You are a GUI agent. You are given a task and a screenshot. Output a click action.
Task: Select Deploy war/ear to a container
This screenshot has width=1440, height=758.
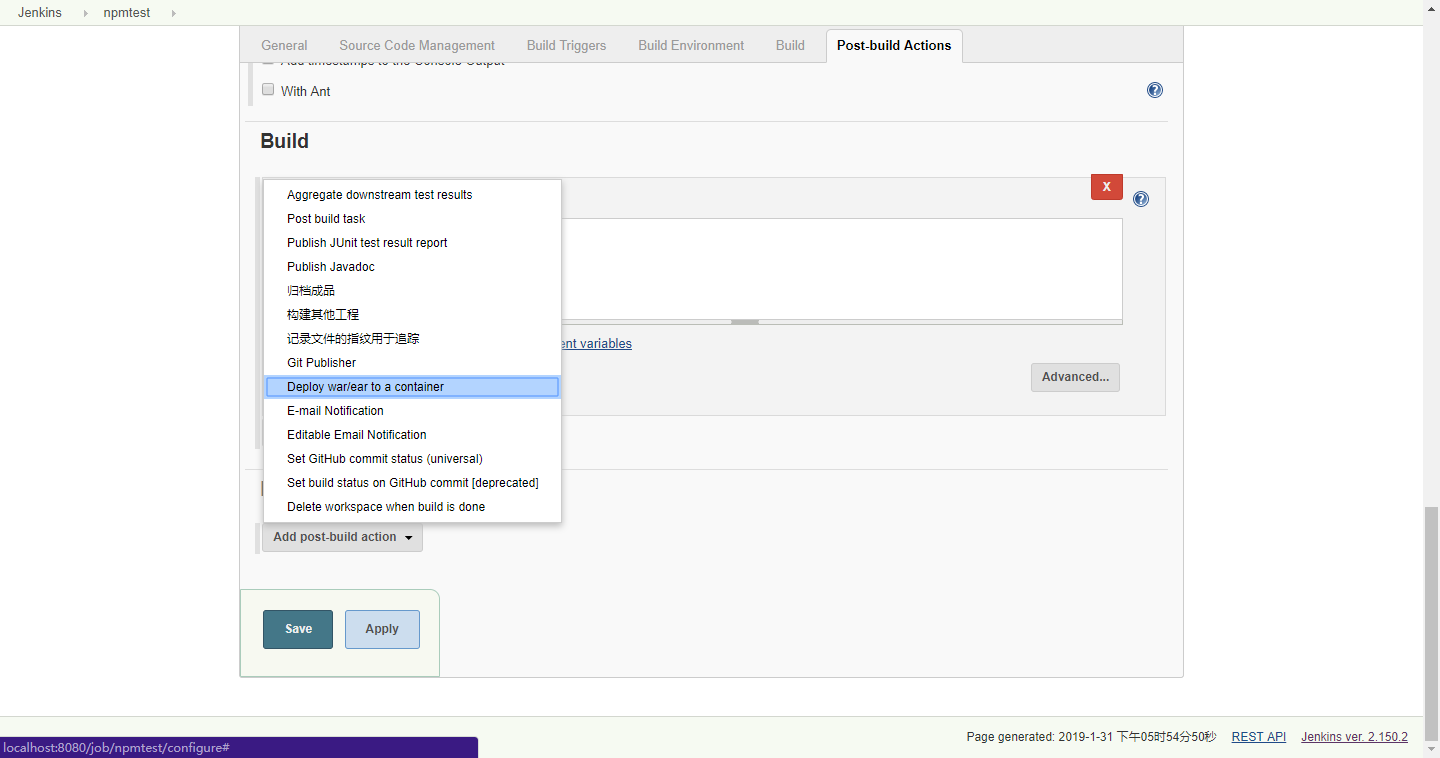(365, 387)
